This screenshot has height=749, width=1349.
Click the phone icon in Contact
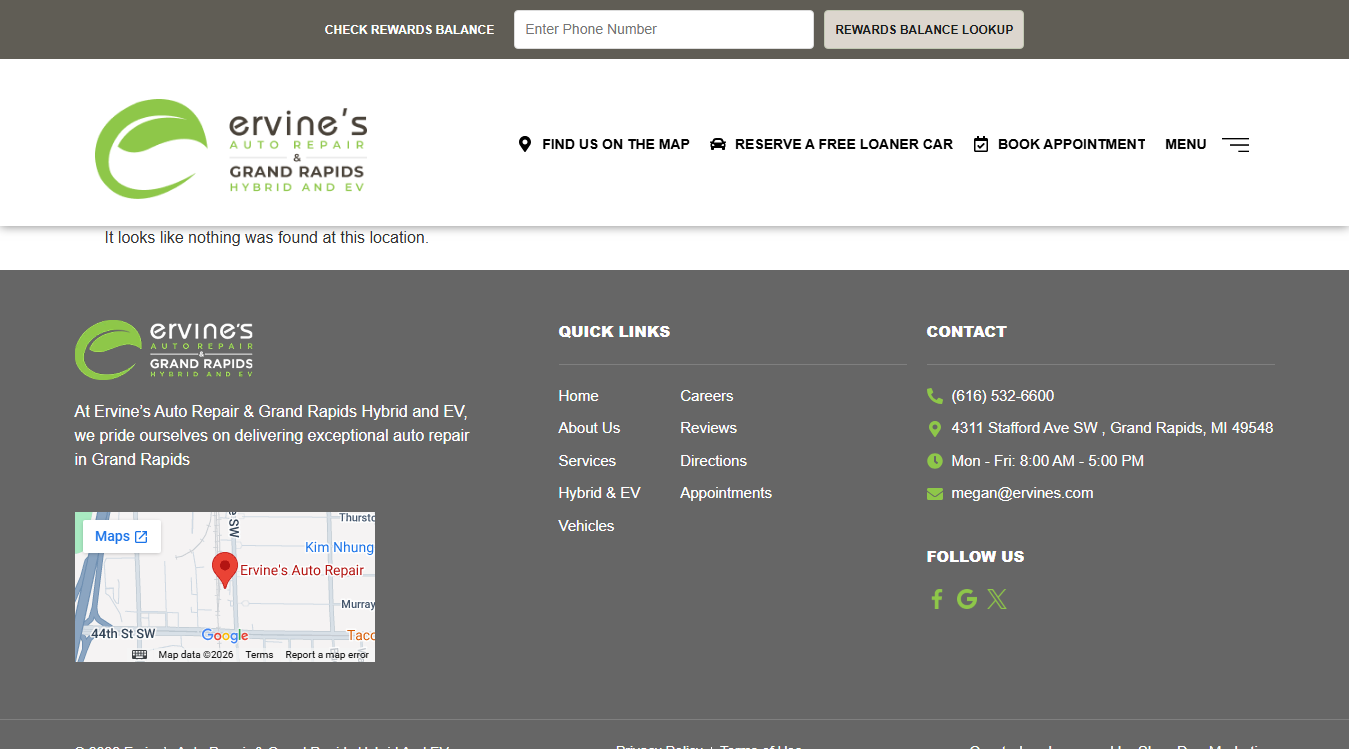point(935,396)
